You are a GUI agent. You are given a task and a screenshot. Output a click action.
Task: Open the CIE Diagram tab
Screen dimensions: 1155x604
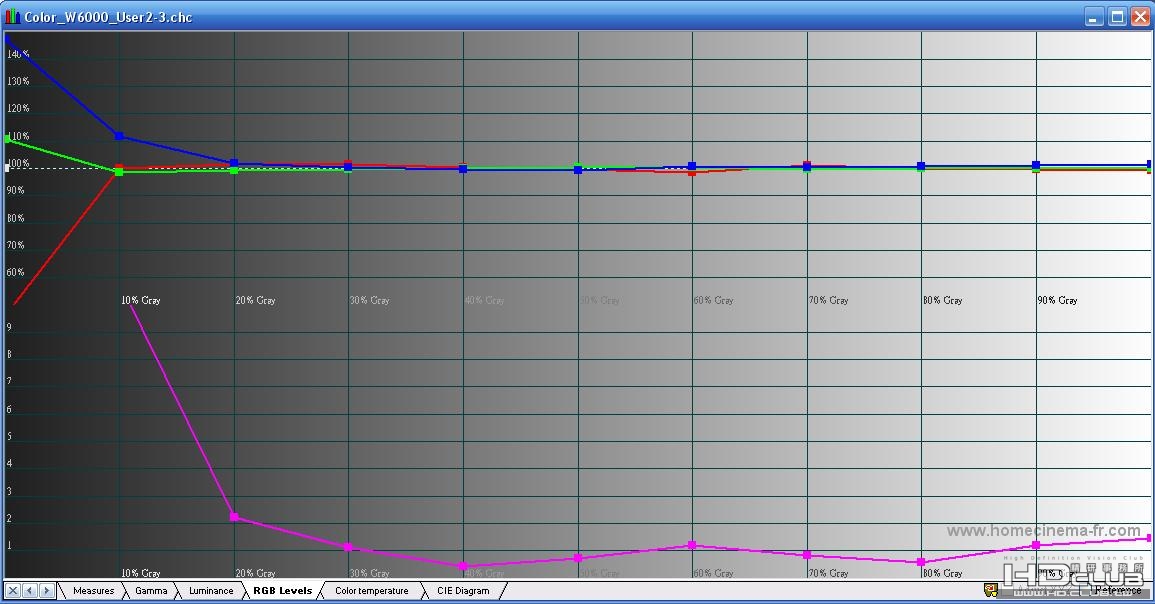click(463, 591)
